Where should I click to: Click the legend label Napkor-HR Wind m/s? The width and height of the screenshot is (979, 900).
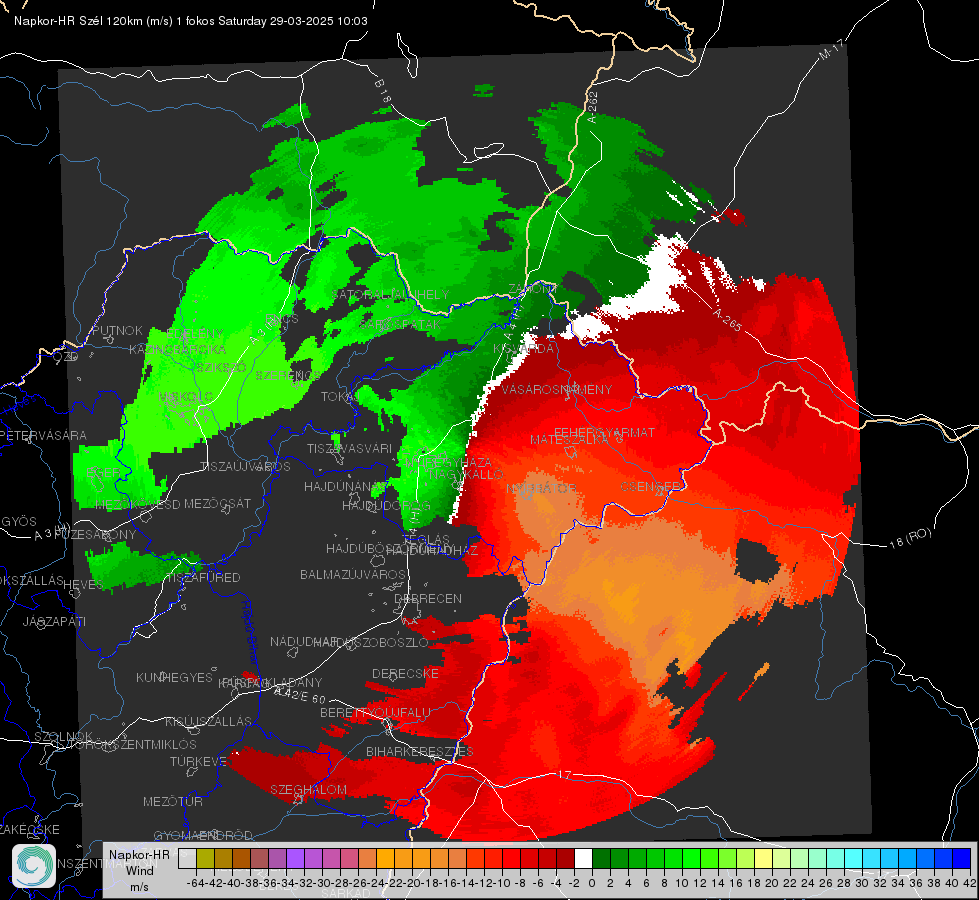139,870
